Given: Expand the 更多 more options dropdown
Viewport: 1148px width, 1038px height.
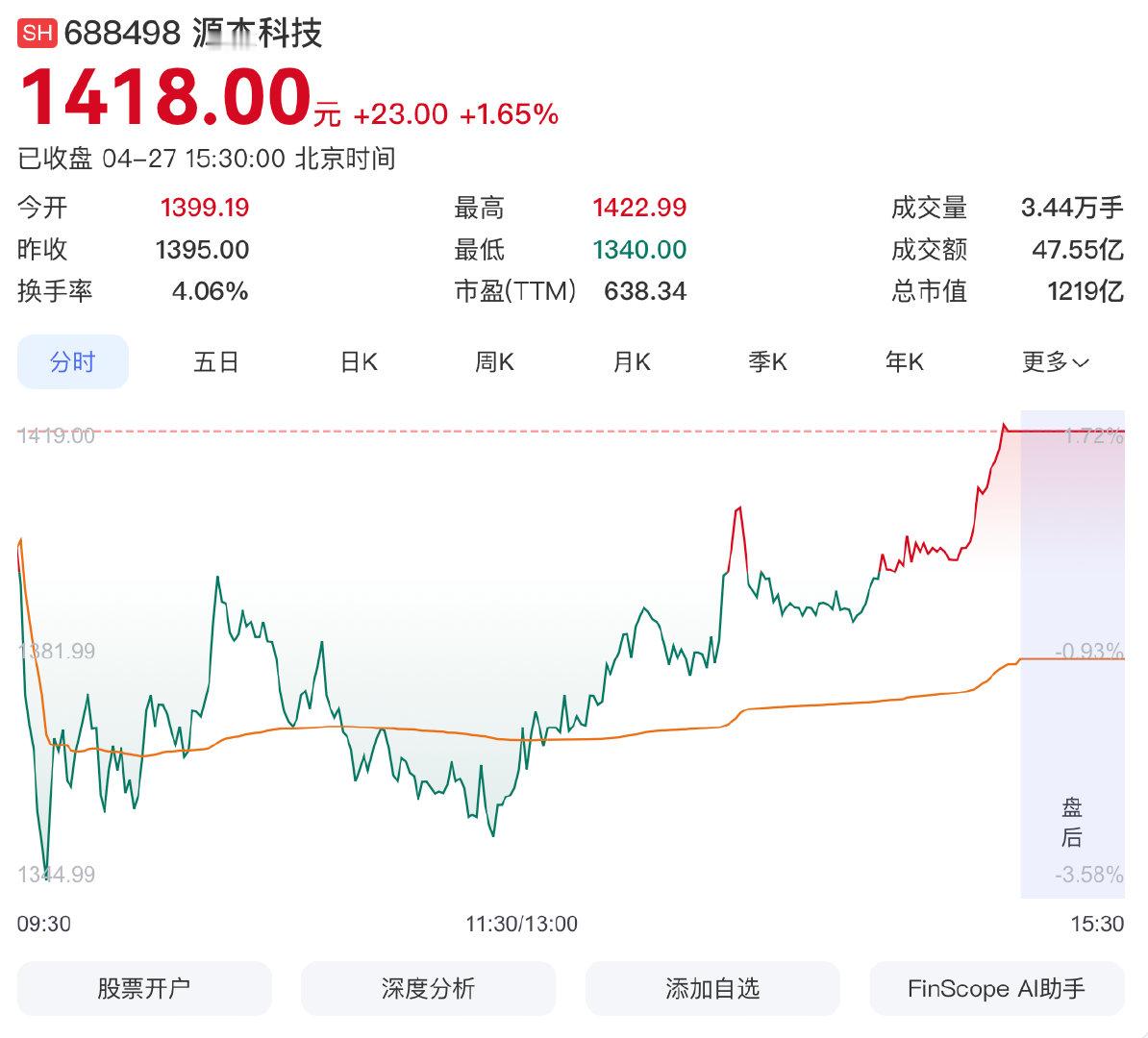Looking at the screenshot, I should click(x=1056, y=361).
